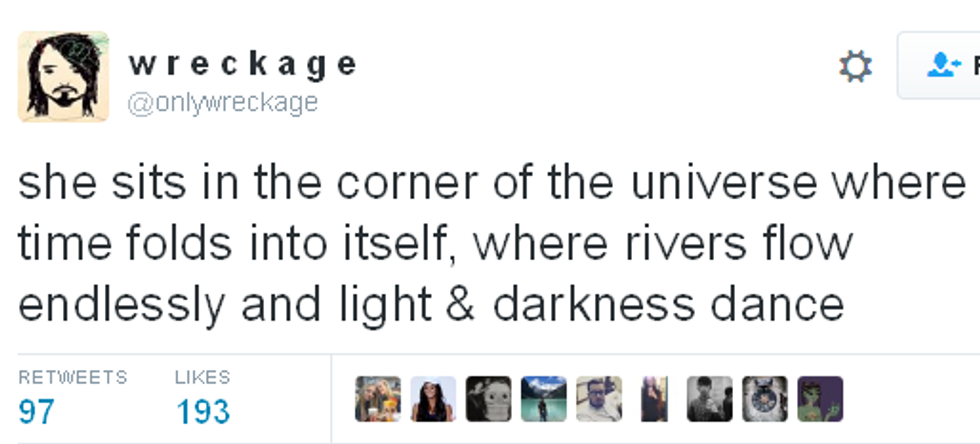Open wreckage's profile avatar
980x444 pixels.
pos(63,77)
